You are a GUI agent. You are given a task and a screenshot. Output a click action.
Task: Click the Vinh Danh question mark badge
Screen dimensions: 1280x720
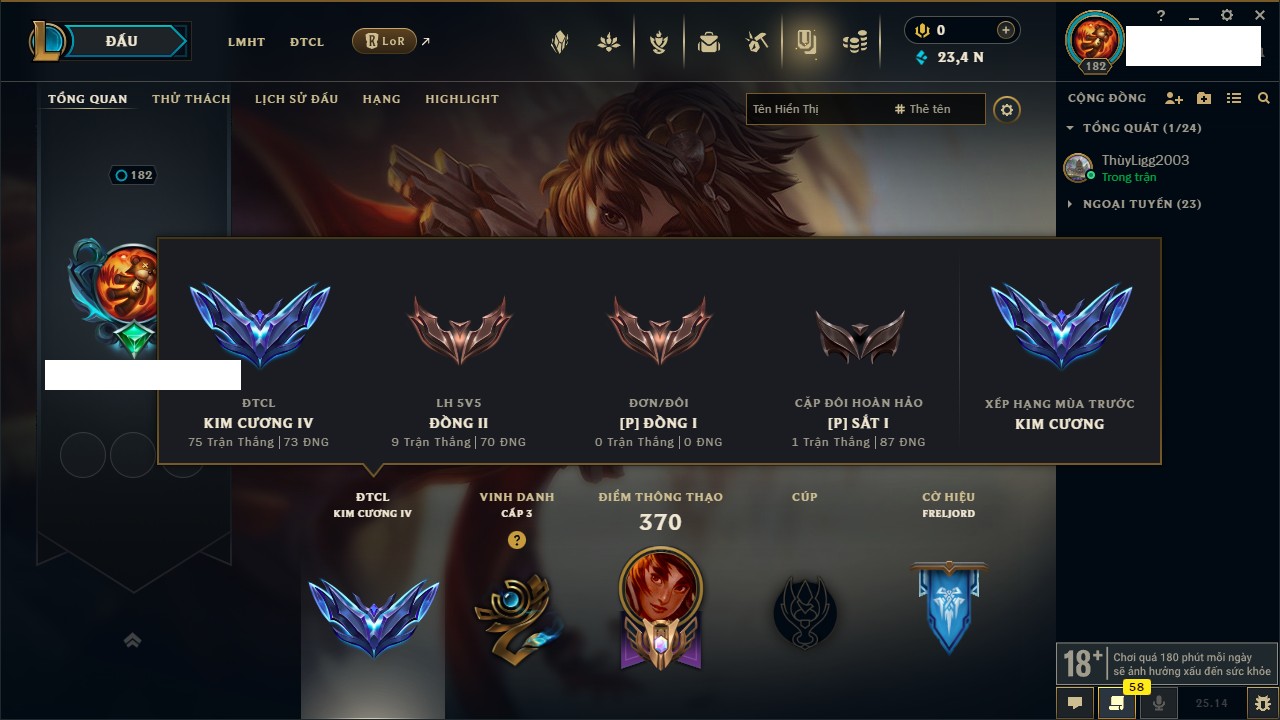tap(516, 540)
